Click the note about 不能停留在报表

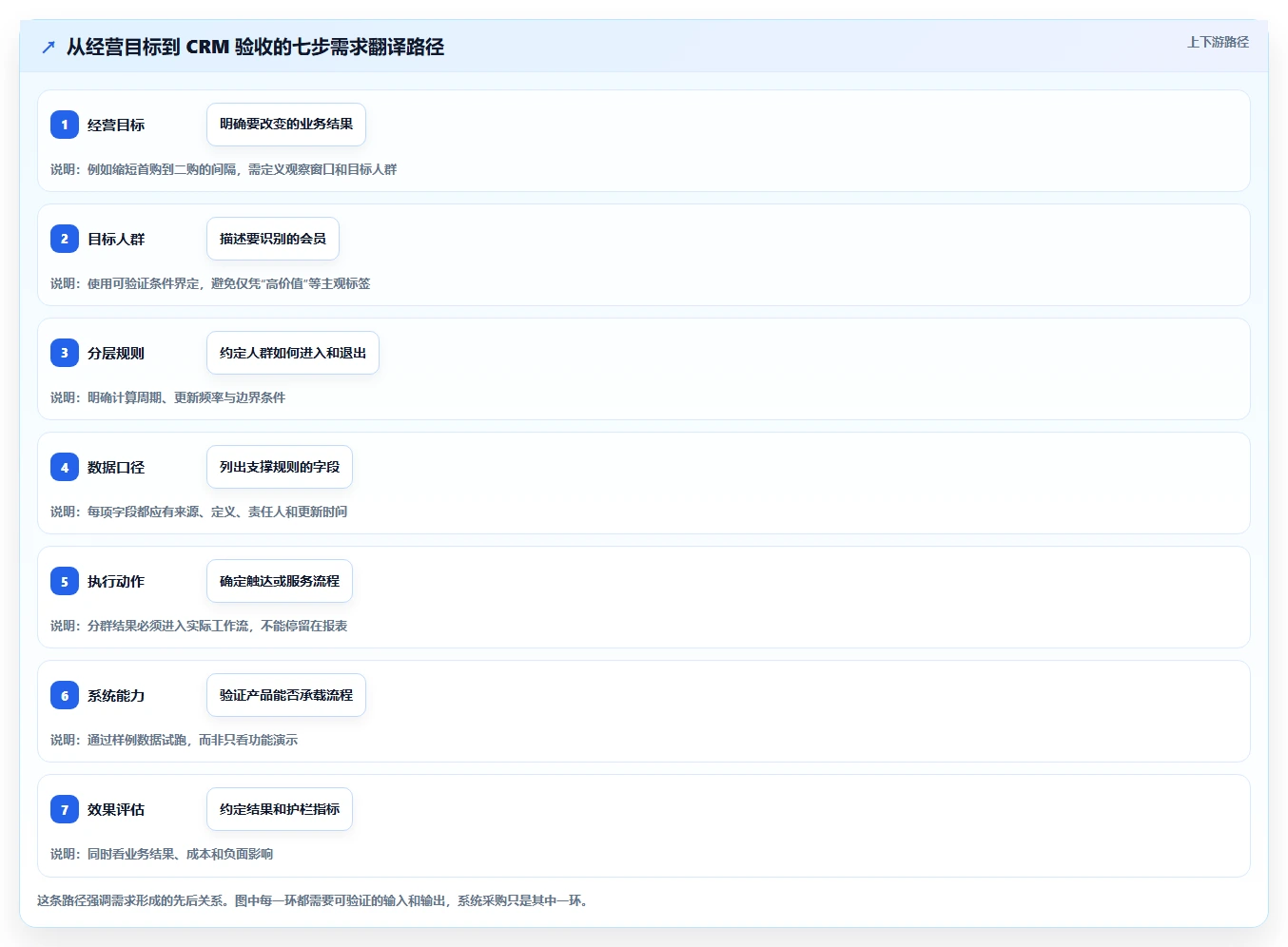point(199,626)
